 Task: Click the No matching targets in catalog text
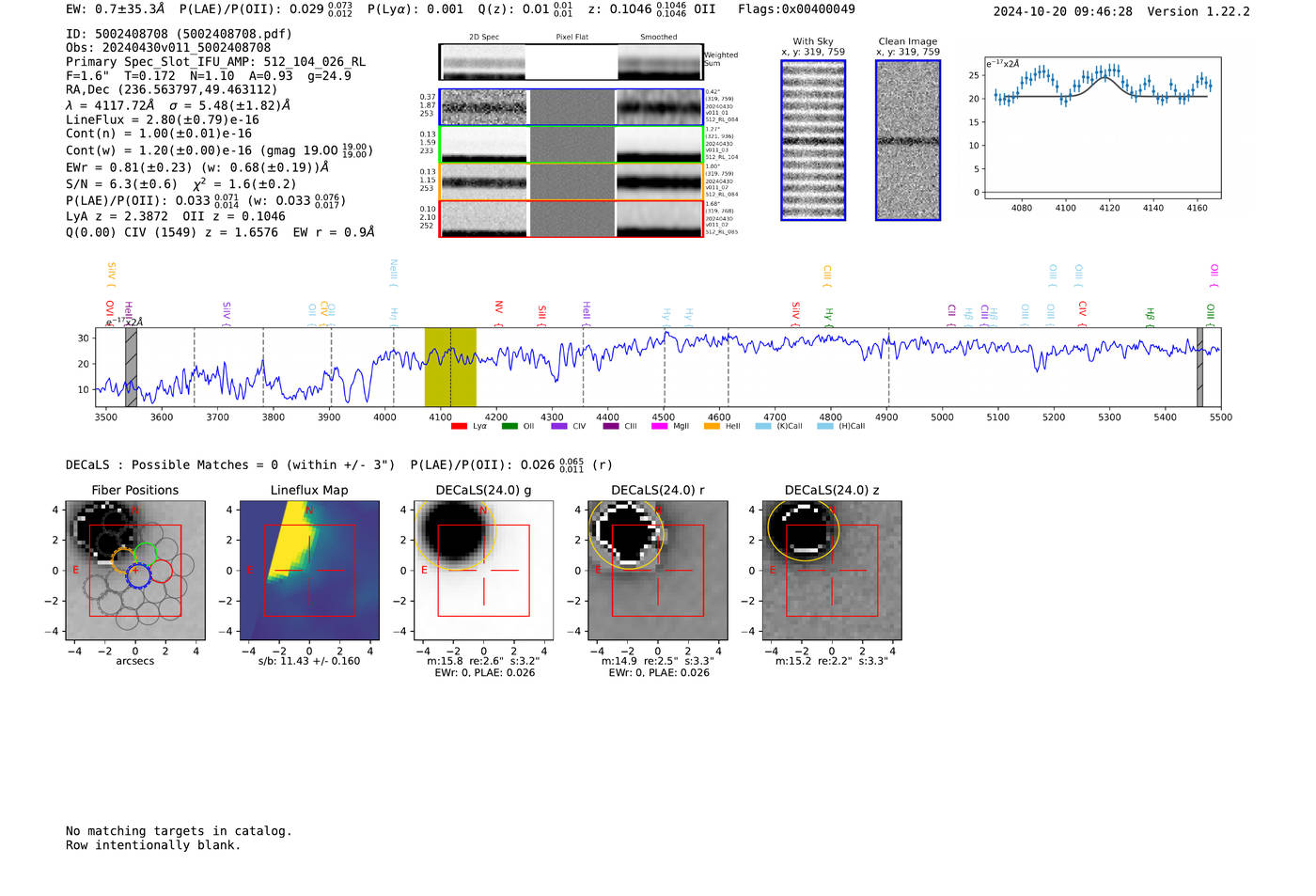pyautogui.click(x=179, y=831)
